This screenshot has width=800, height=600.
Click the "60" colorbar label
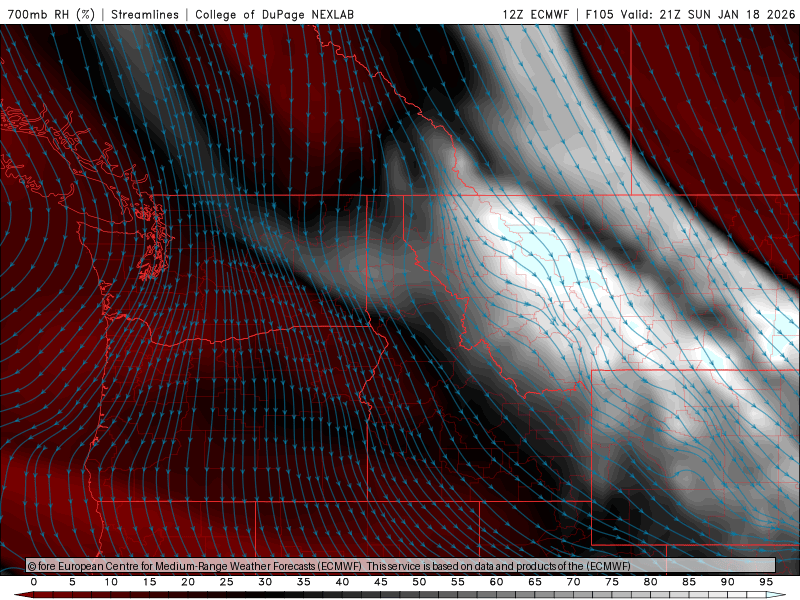[x=496, y=582]
